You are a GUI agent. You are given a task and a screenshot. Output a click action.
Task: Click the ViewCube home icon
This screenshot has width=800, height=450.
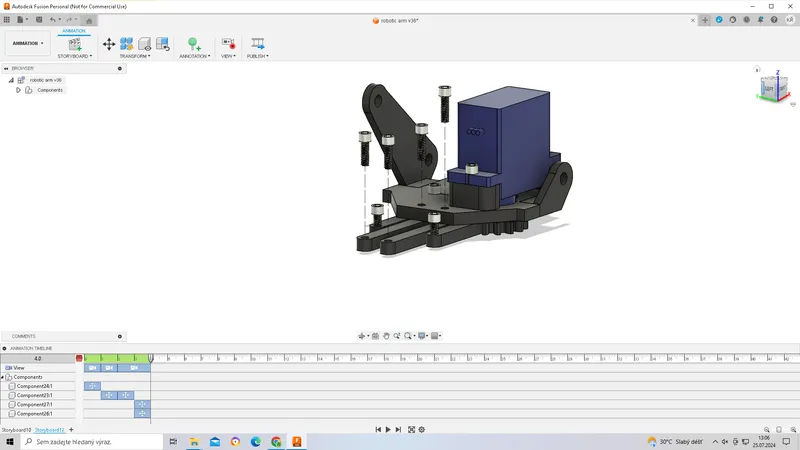click(757, 69)
